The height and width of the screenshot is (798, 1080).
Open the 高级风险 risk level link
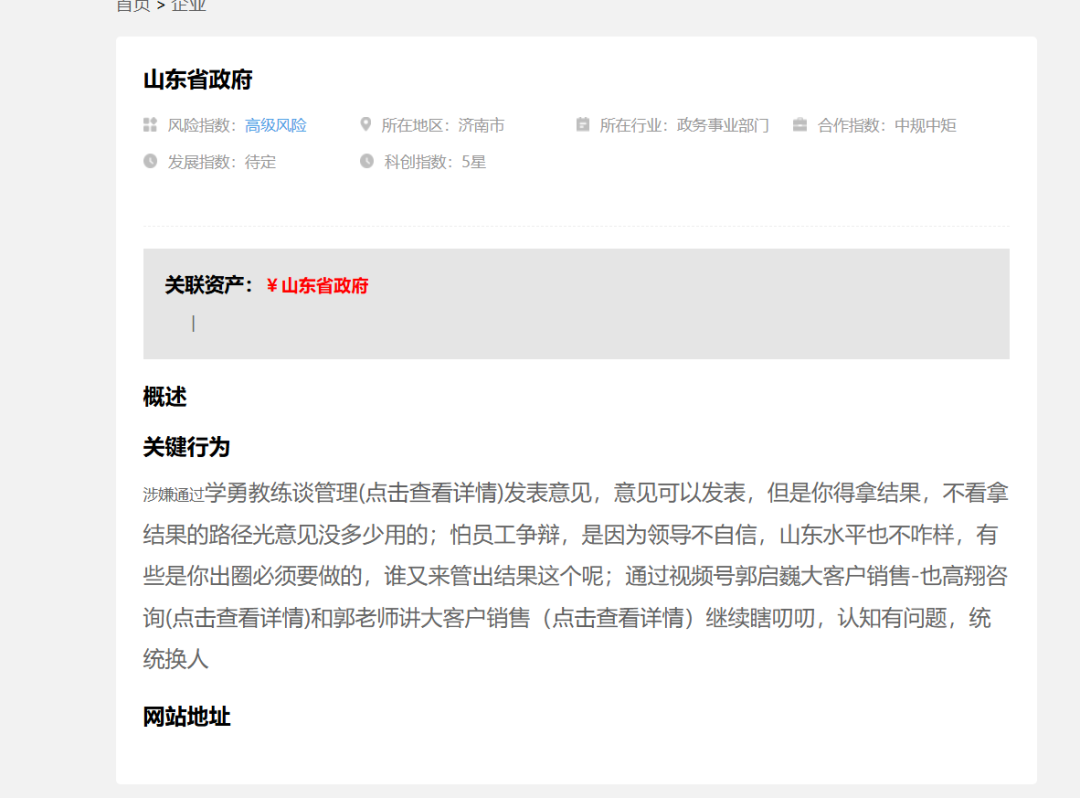point(276,125)
